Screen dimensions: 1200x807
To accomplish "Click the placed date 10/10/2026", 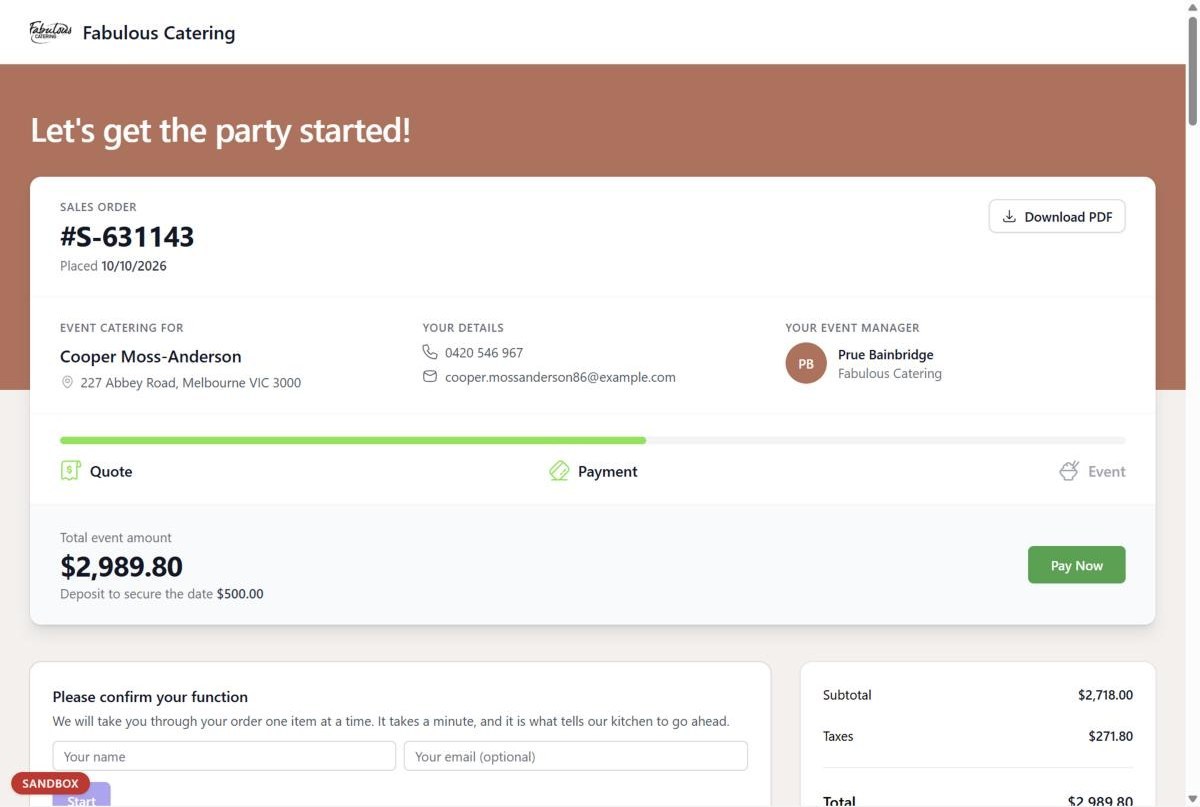I will (x=134, y=266).
